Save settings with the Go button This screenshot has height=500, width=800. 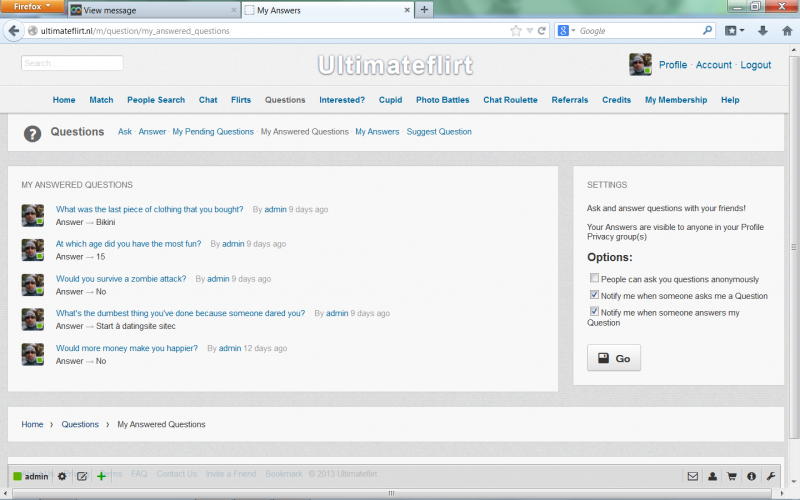[x=614, y=358]
